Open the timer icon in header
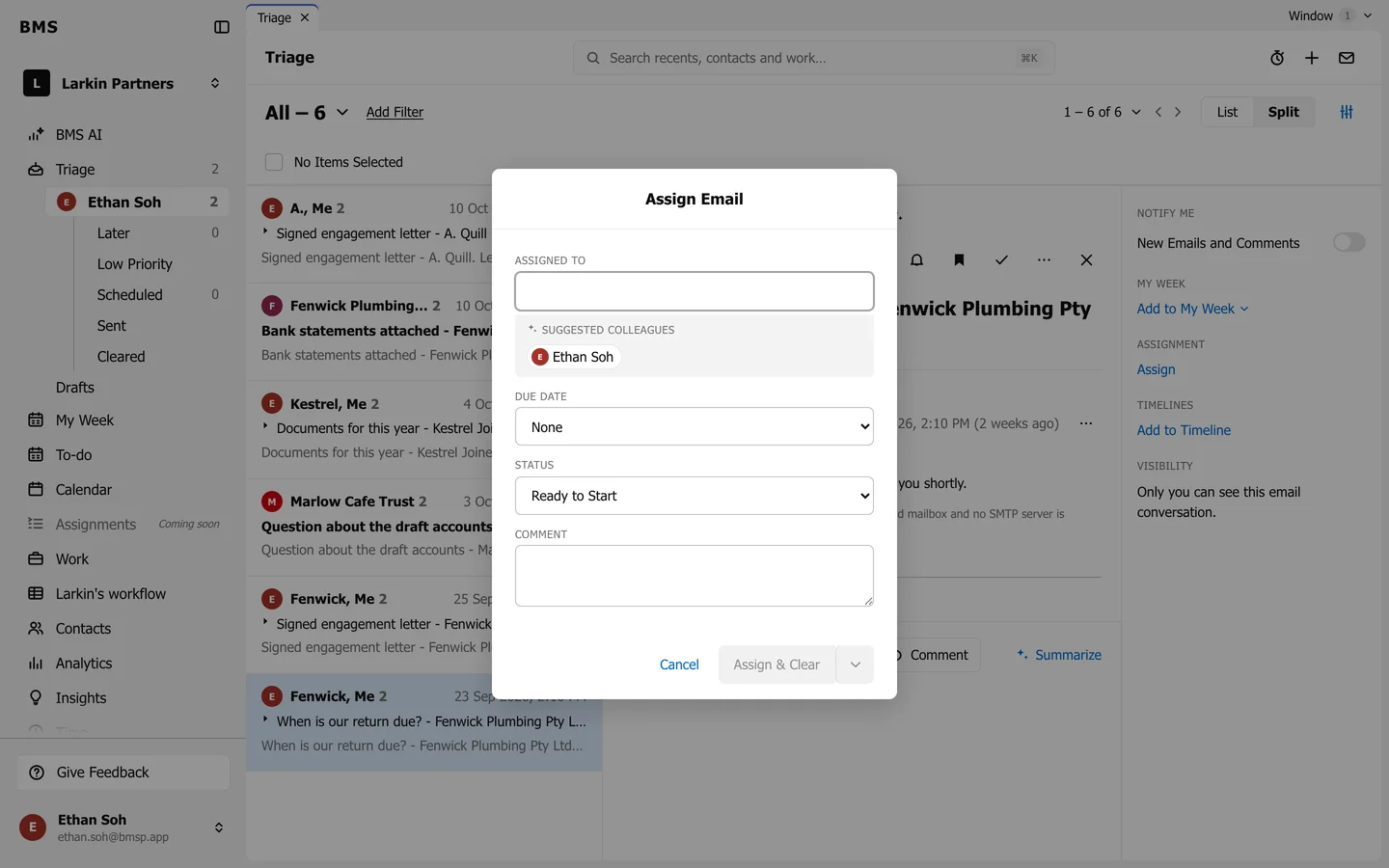The image size is (1389, 868). pyautogui.click(x=1277, y=58)
